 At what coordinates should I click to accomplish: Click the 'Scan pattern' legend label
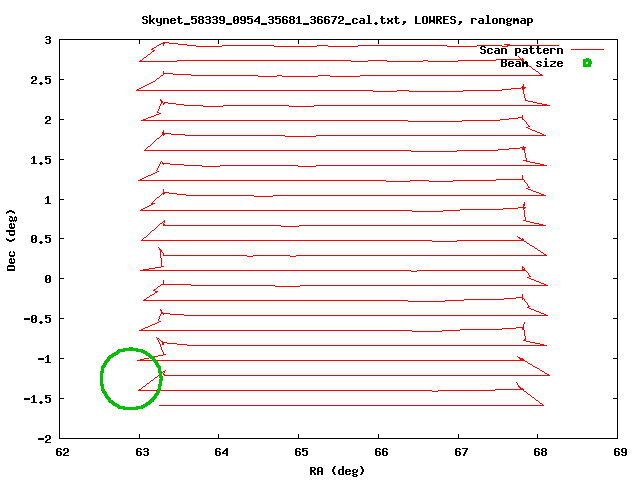pos(521,50)
